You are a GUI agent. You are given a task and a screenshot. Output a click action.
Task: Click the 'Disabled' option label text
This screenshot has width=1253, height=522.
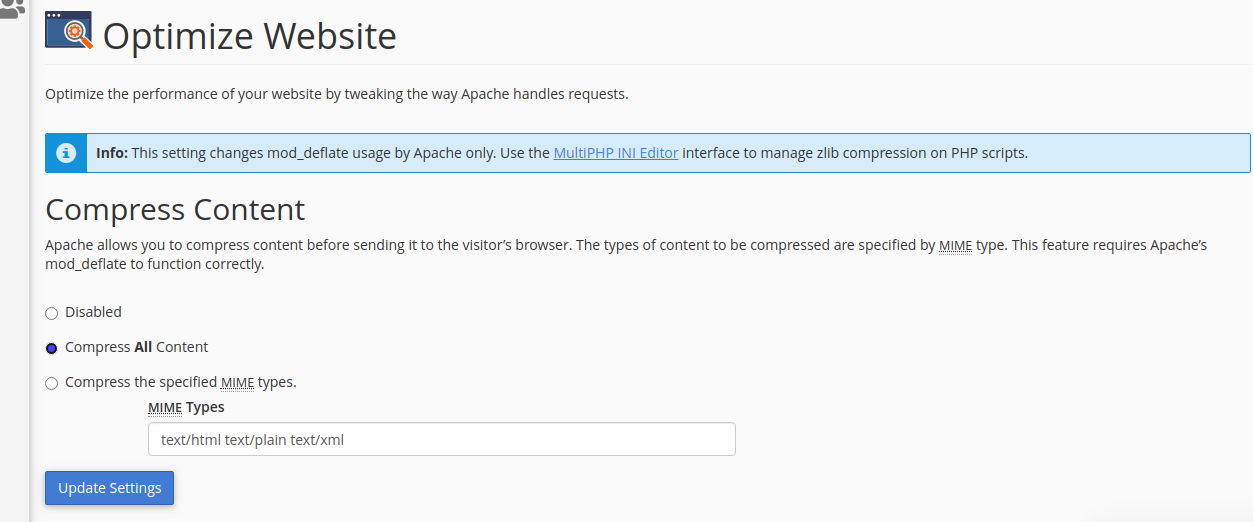click(93, 313)
